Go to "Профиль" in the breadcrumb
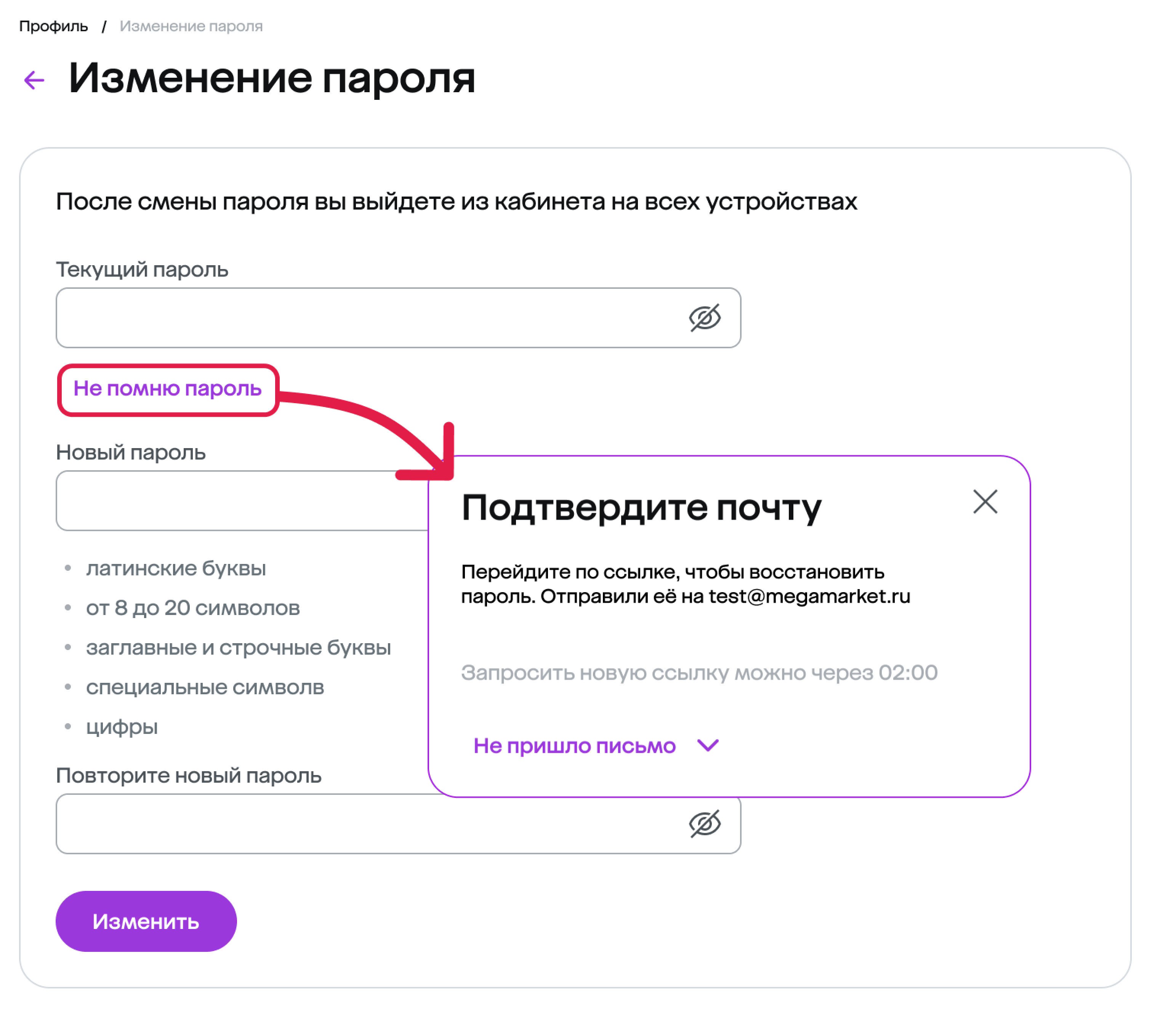This screenshot has height=1009, width=1176. pyautogui.click(x=53, y=26)
